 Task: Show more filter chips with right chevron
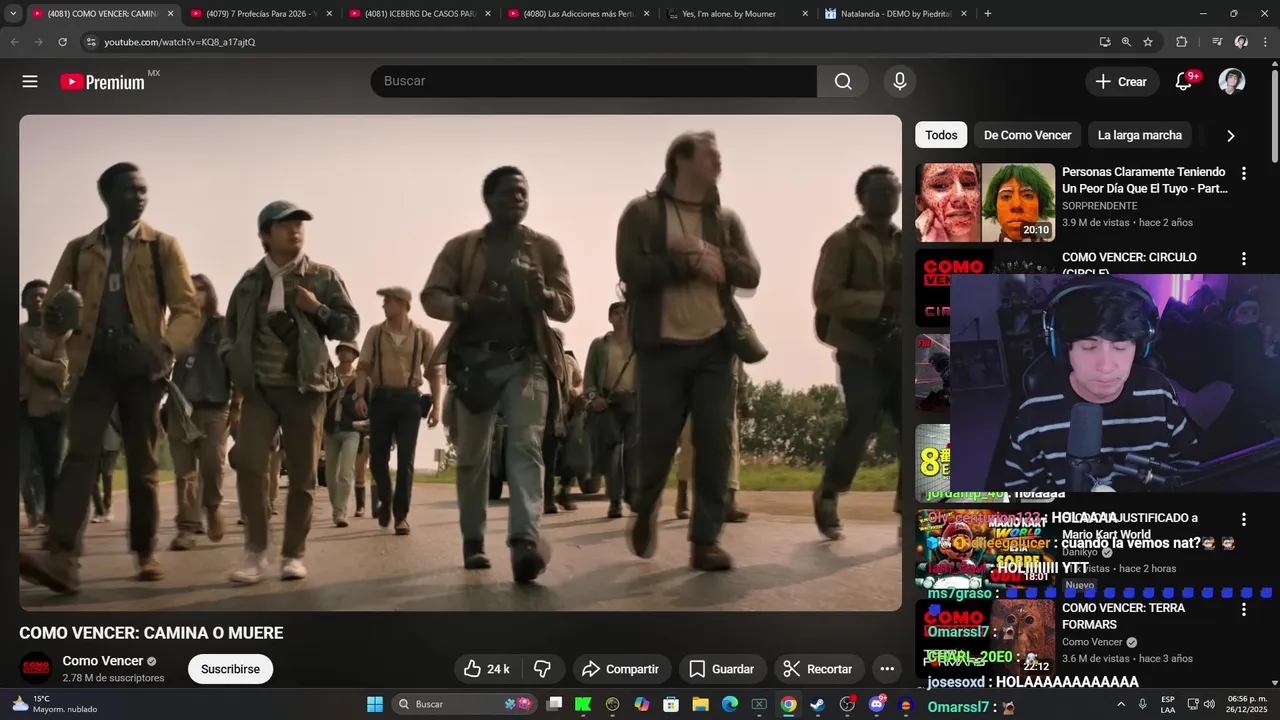(1230, 135)
